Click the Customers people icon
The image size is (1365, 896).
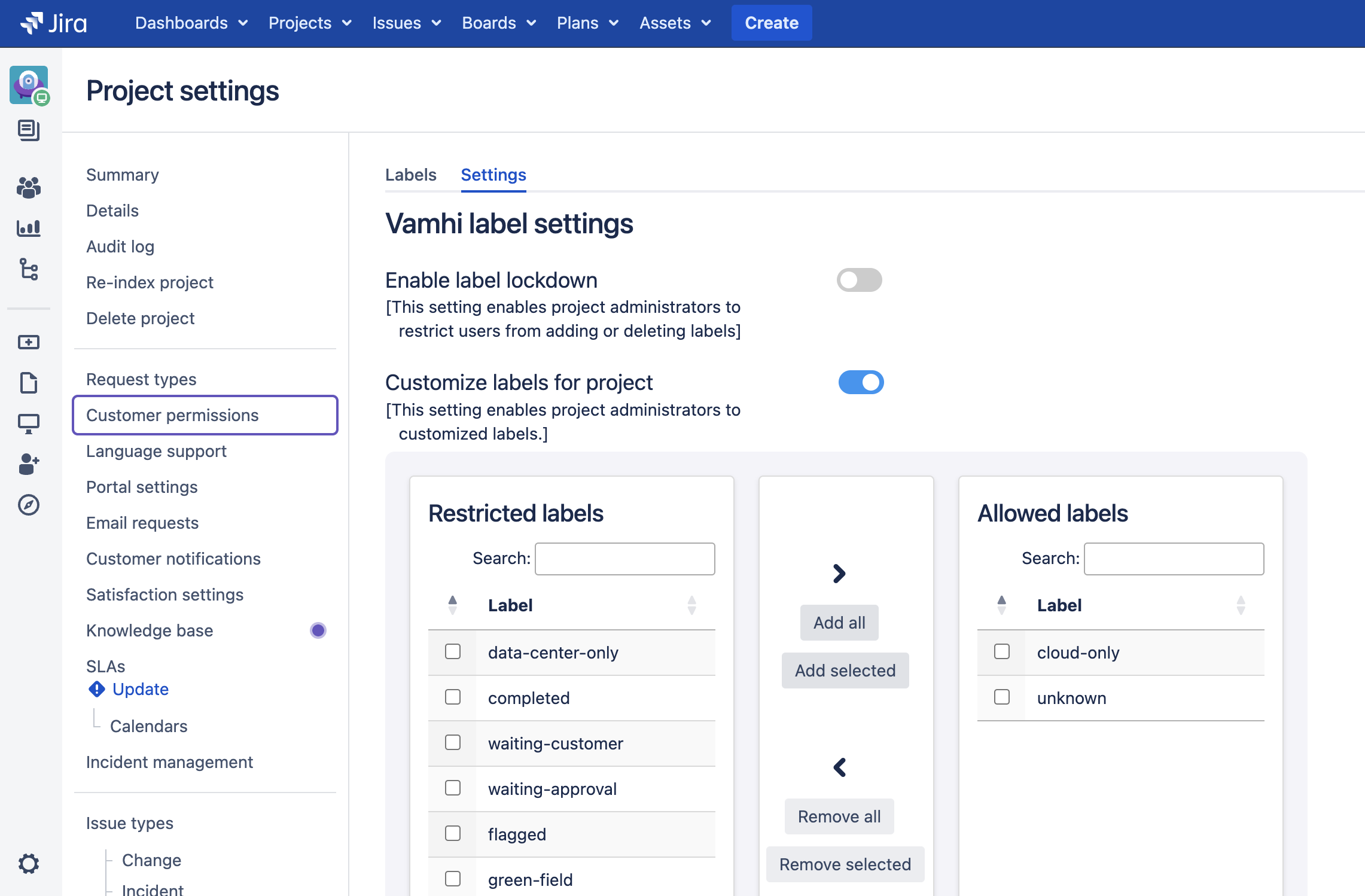pos(29,188)
